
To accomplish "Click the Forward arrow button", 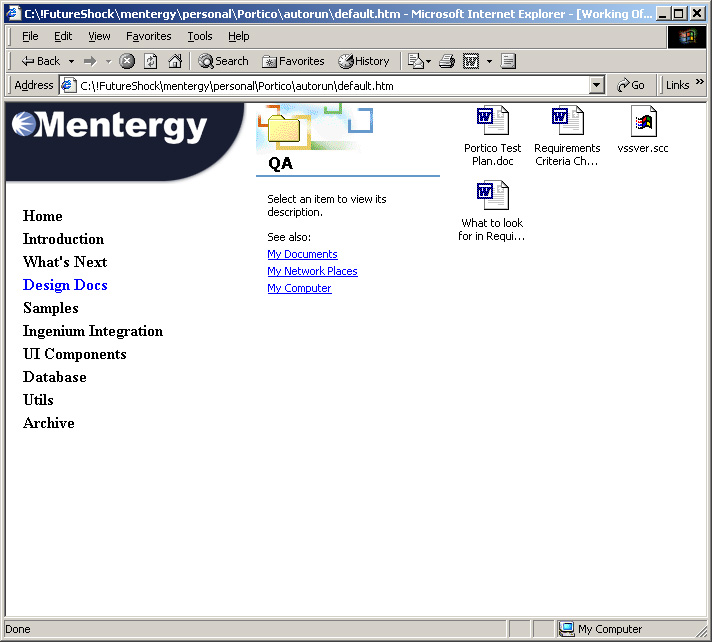I will [x=90, y=61].
